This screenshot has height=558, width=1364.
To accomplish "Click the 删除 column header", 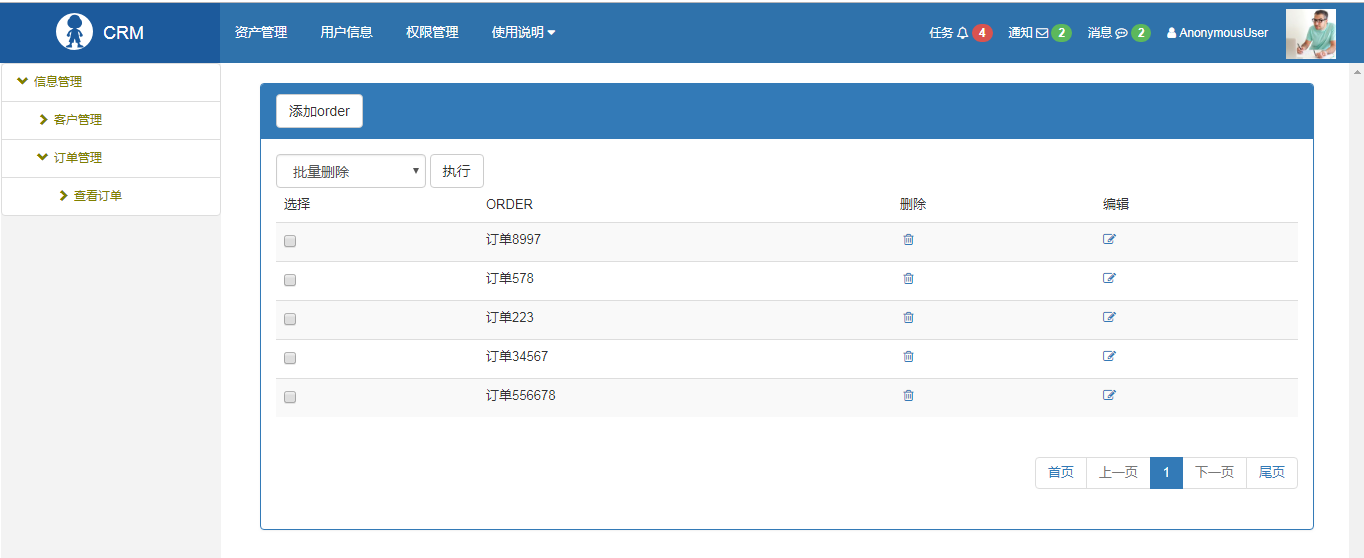I will coord(913,204).
